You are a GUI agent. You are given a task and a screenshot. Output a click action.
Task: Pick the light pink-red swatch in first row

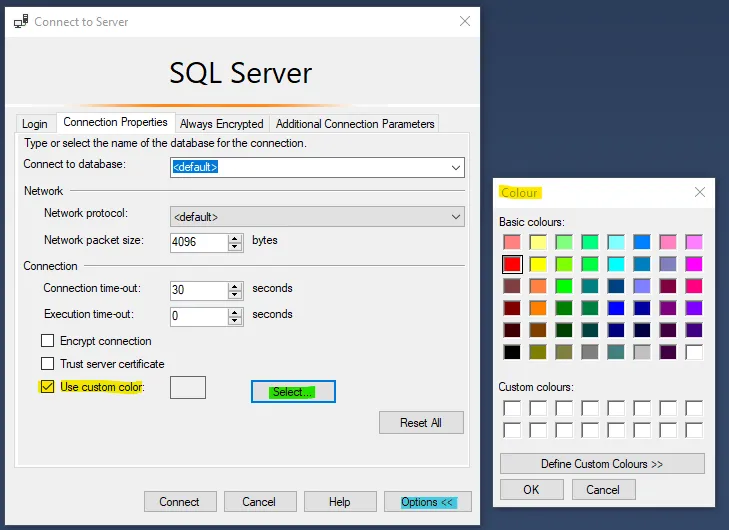512,242
